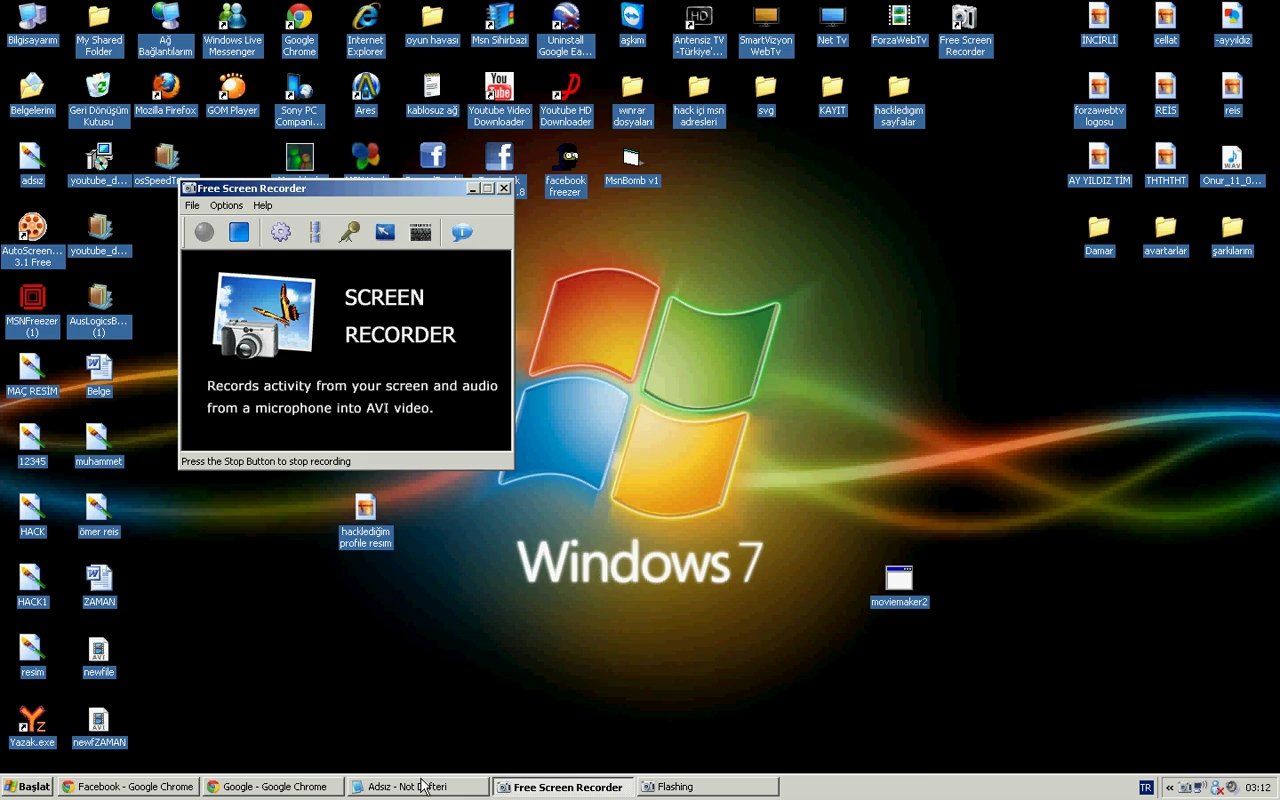Image resolution: width=1280 pixels, height=800 pixels.
Task: Select the Ağ Bağlantılarım desktop icon
Action: click(x=165, y=30)
